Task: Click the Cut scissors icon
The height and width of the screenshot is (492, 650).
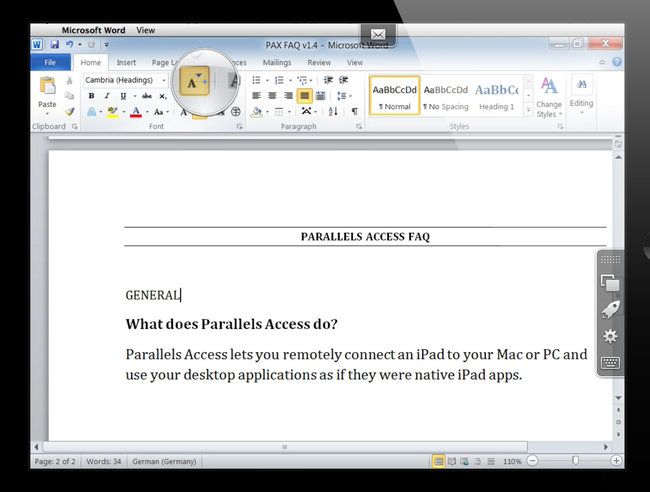Action: coord(70,80)
